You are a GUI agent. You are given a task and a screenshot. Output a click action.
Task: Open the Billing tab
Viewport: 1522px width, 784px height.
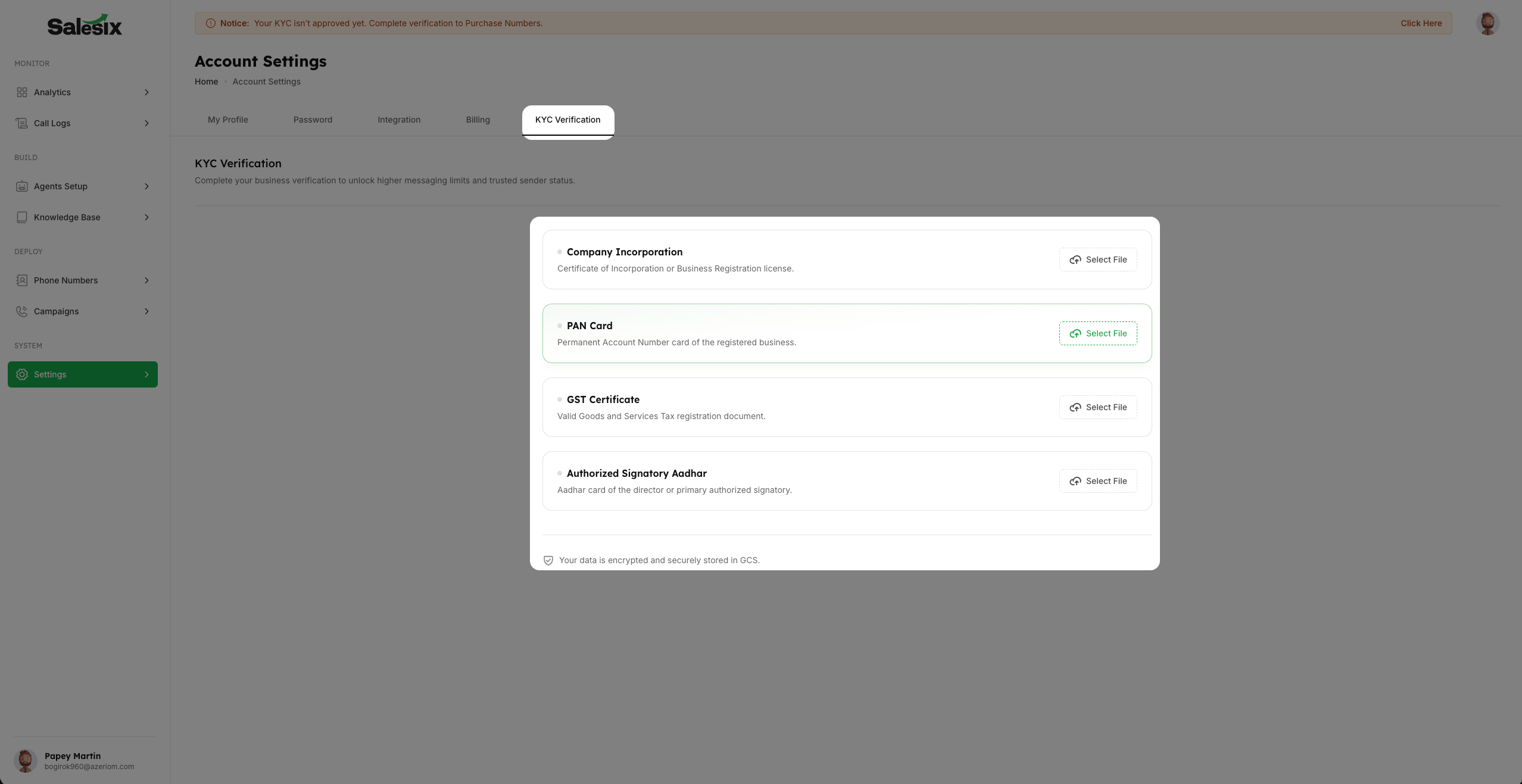click(x=478, y=120)
